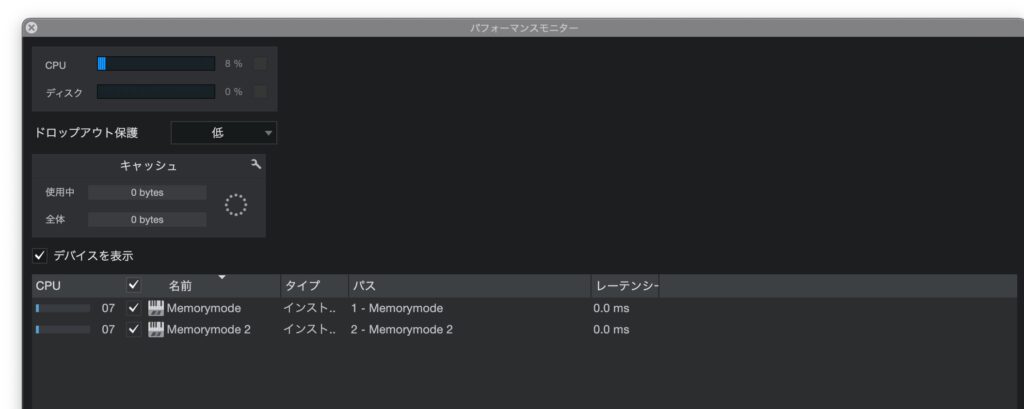1024x409 pixels.
Task: Close the パフォーマンスモニター window
Action: coord(31,28)
